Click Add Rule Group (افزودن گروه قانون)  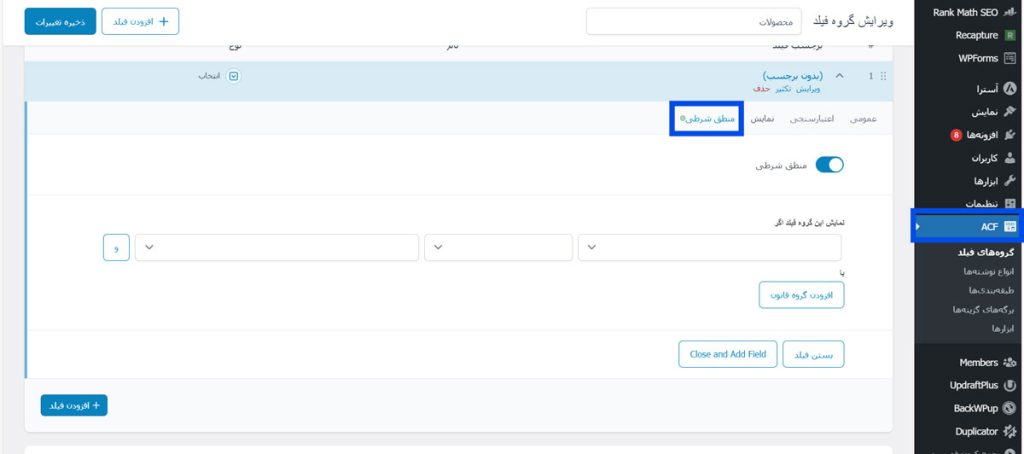click(x=802, y=295)
